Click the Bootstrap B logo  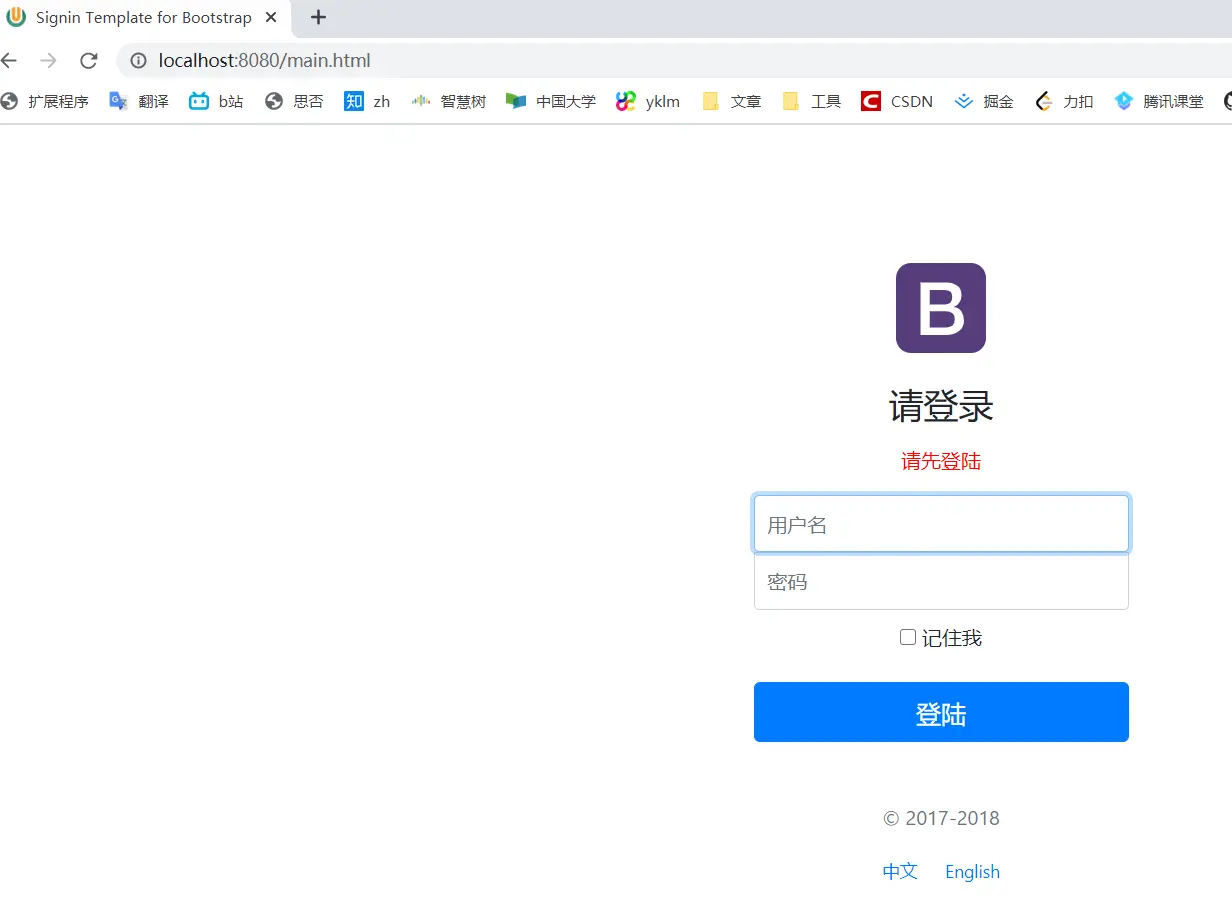pos(941,308)
